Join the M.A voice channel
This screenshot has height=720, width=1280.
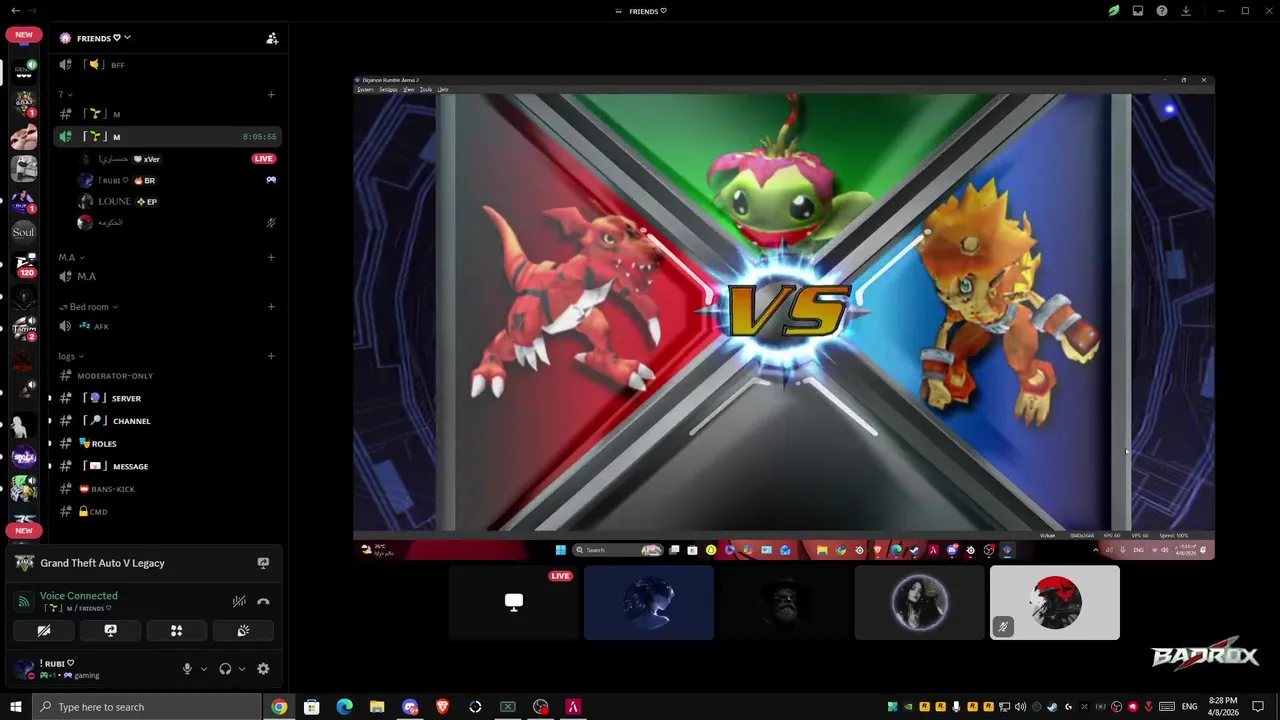(166, 276)
